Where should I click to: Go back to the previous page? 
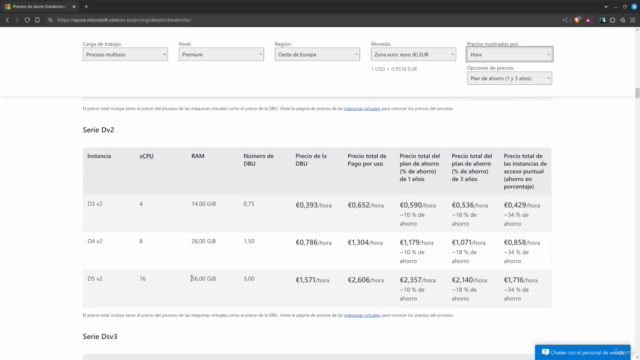pyautogui.click(x=7, y=20)
